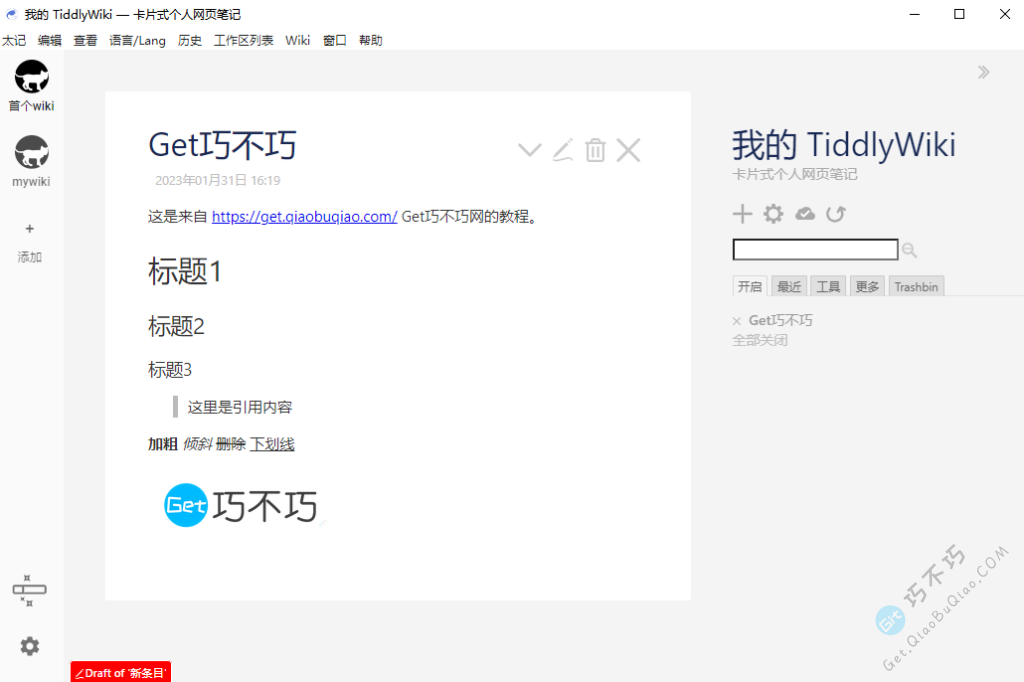Screen dimensions: 1024x682
Task: Open the 查看 menu
Action: point(85,41)
